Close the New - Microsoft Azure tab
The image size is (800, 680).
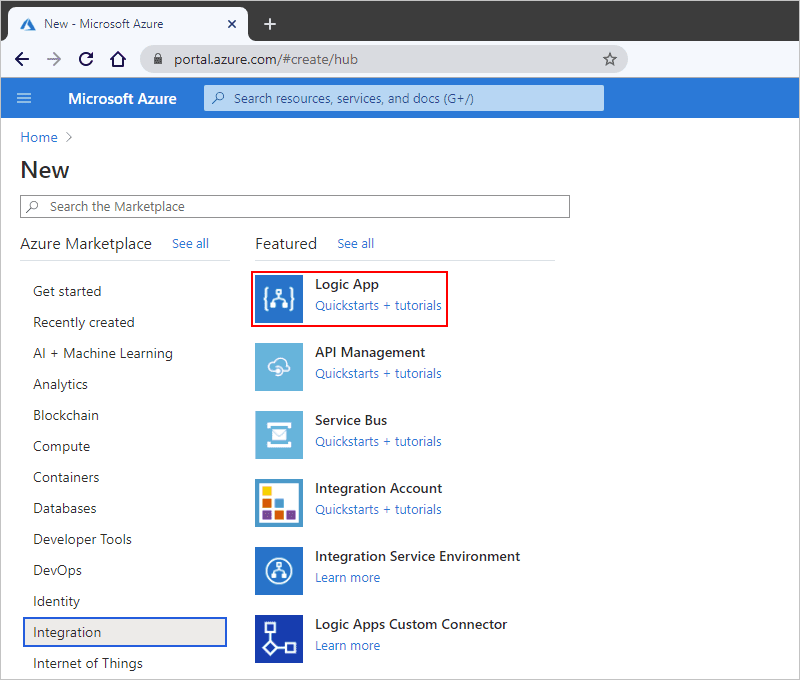coord(232,24)
